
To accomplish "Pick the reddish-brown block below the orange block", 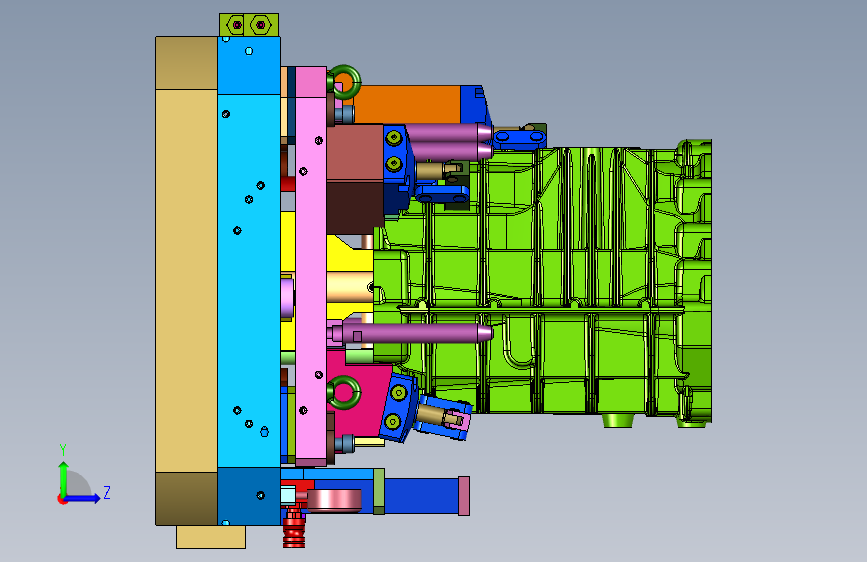I will point(355,154).
